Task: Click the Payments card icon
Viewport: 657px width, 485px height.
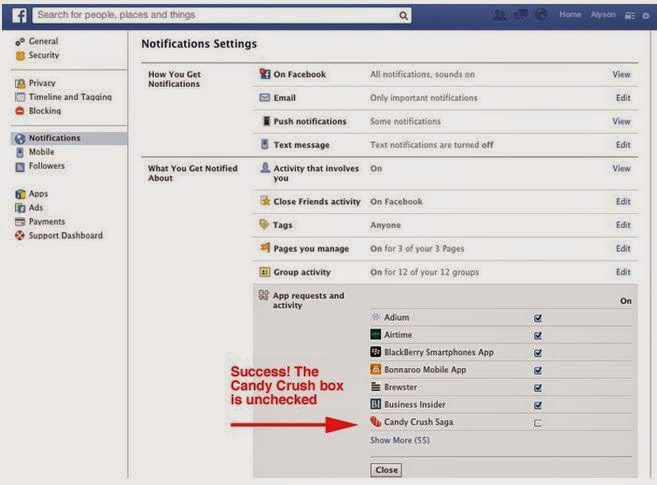Action: 20,222
